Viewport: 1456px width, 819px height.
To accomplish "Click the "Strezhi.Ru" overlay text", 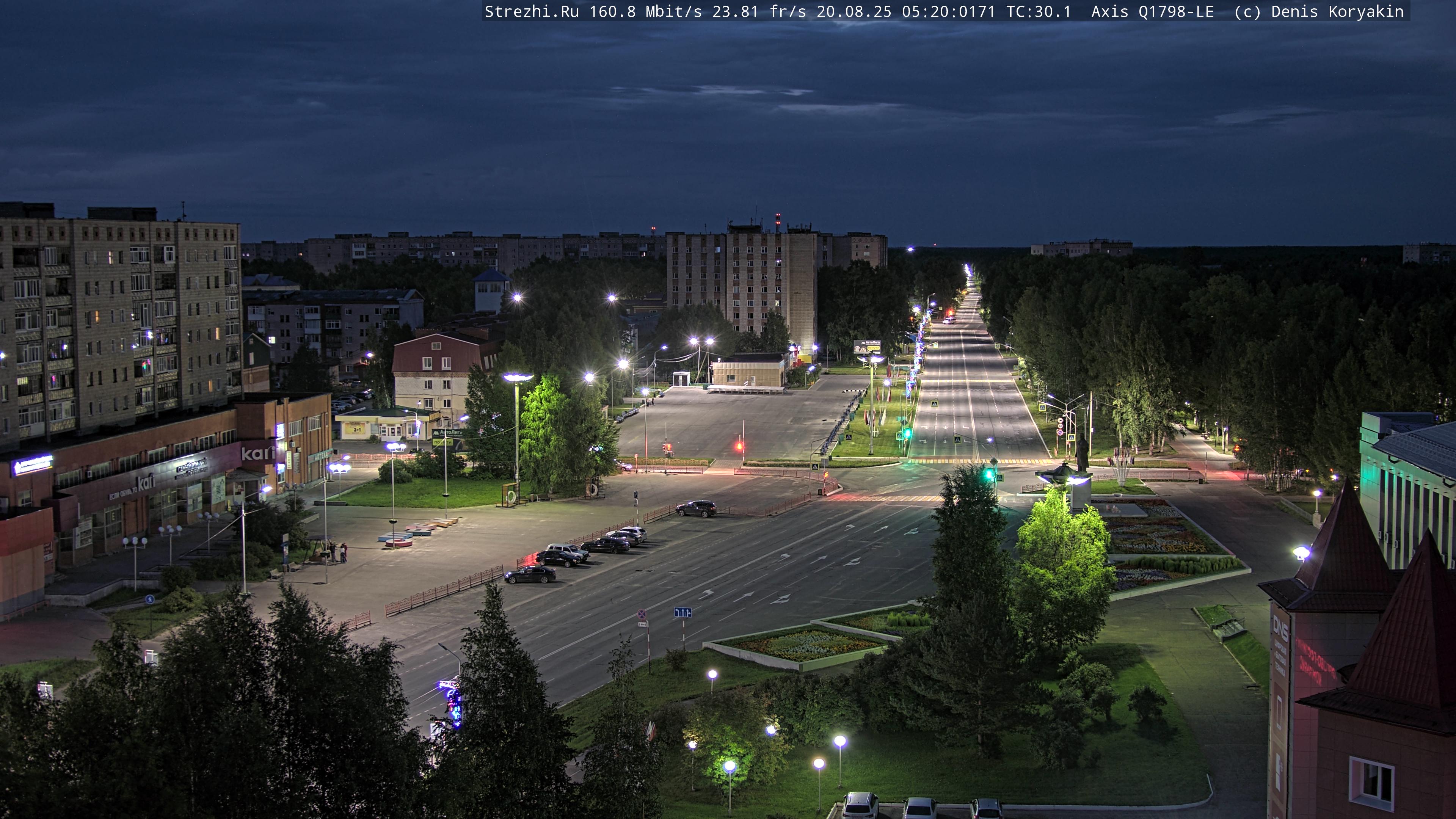I will point(531,12).
